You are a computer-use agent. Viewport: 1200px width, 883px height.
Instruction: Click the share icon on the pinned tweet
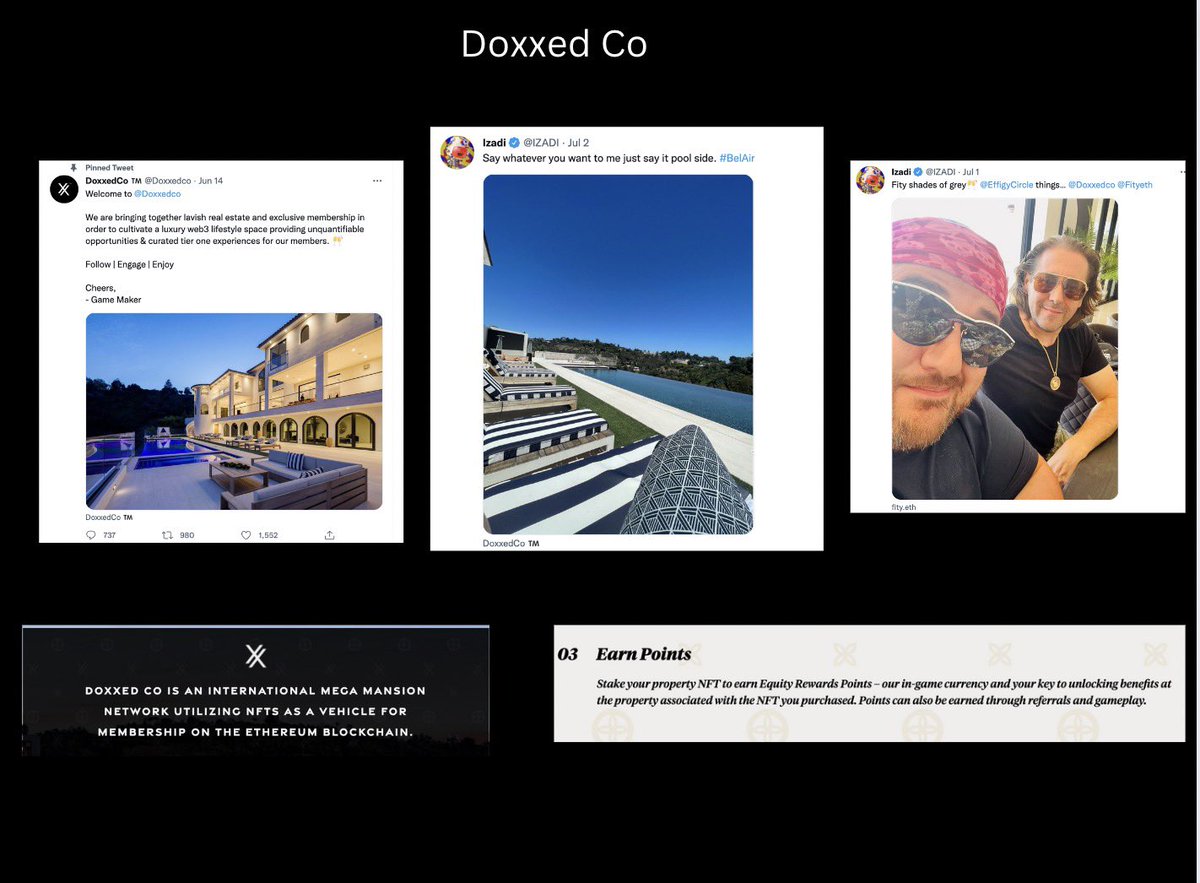(329, 536)
